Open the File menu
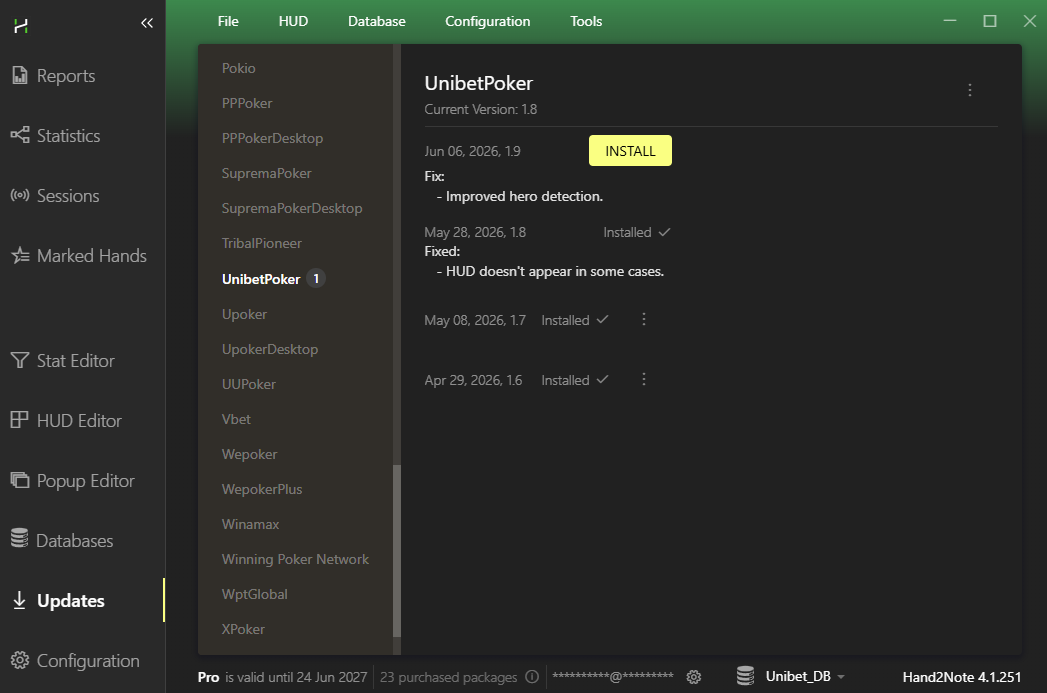The width and height of the screenshot is (1047, 693). pyautogui.click(x=228, y=21)
